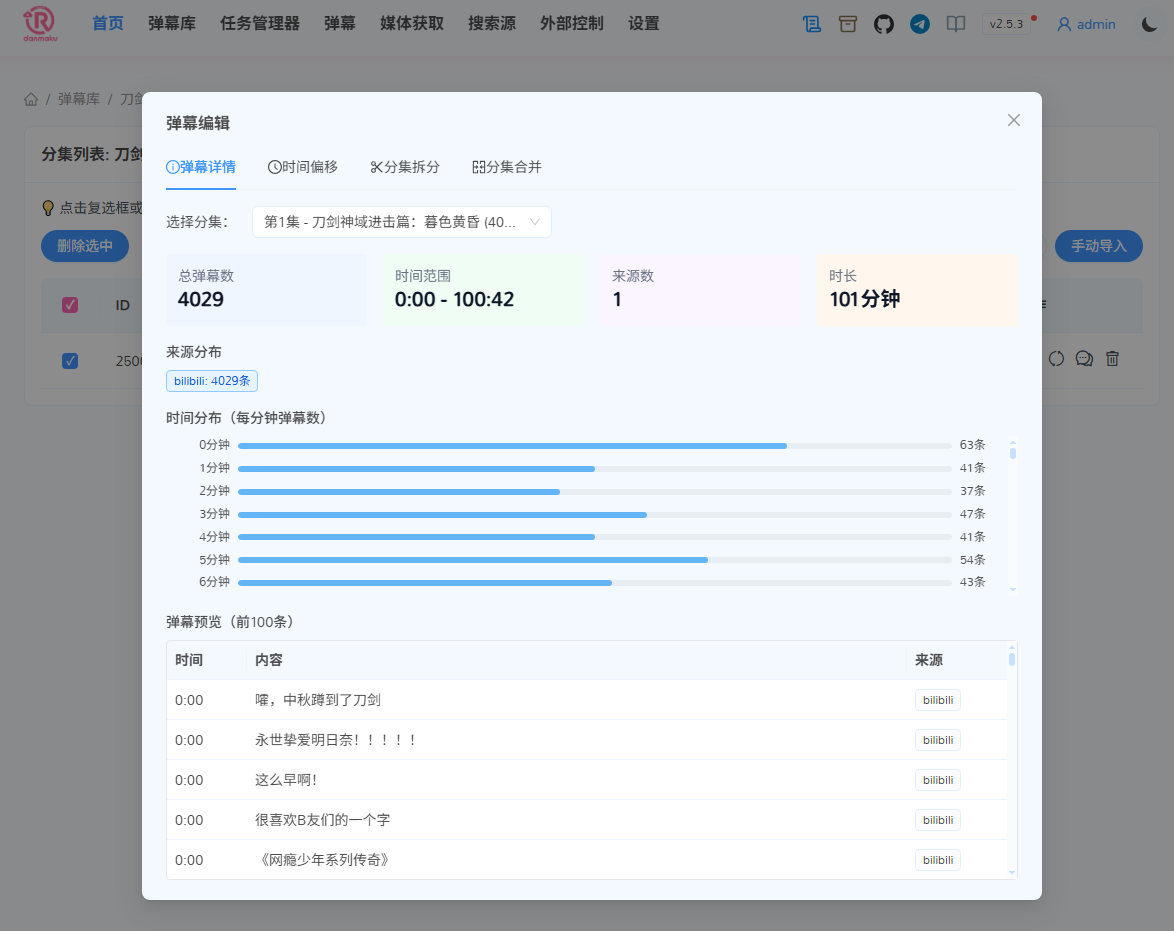Toggle dark mode with the moon icon
This screenshot has height=931, width=1174.
click(x=1149, y=23)
